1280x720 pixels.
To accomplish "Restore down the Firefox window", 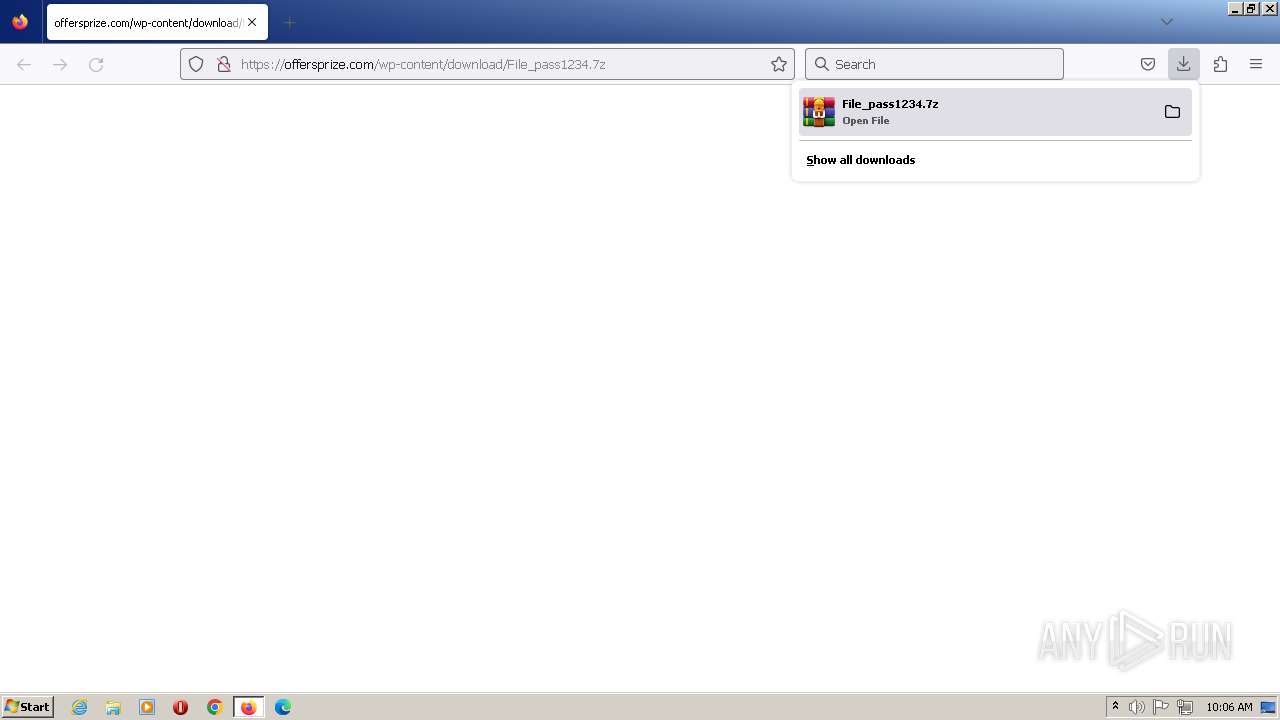I will 1250,8.
